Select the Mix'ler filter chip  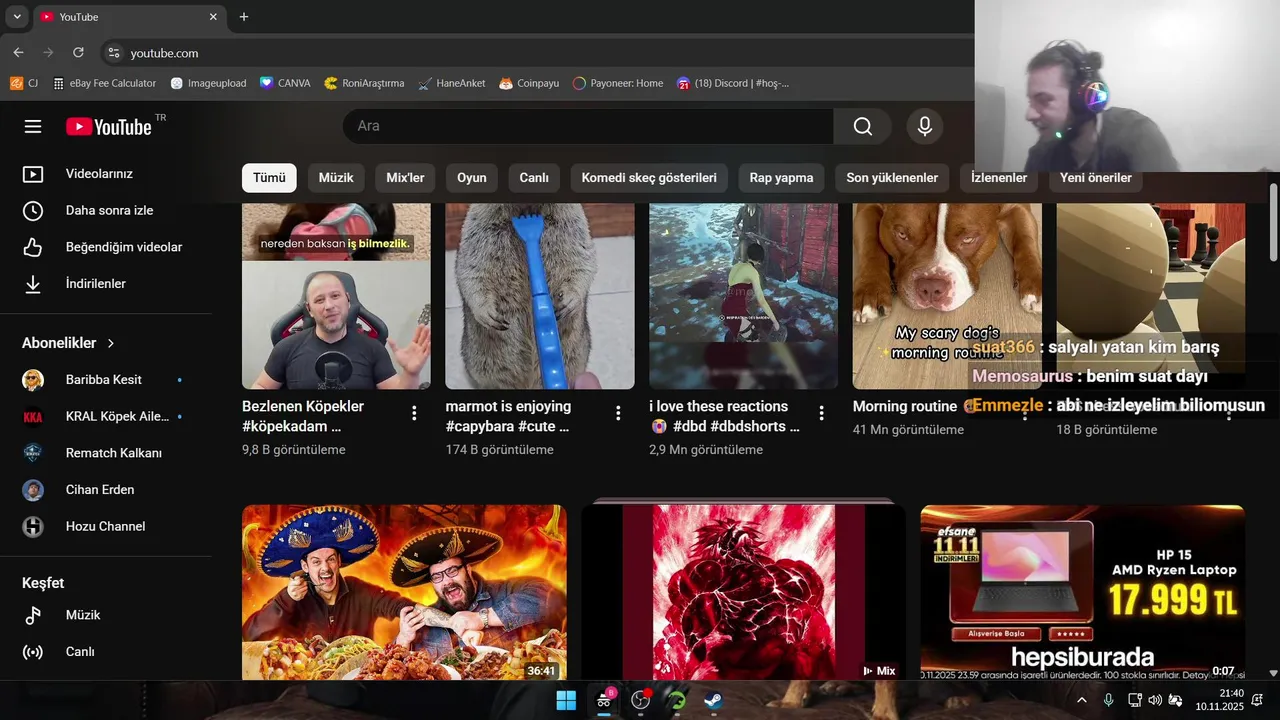click(x=405, y=178)
